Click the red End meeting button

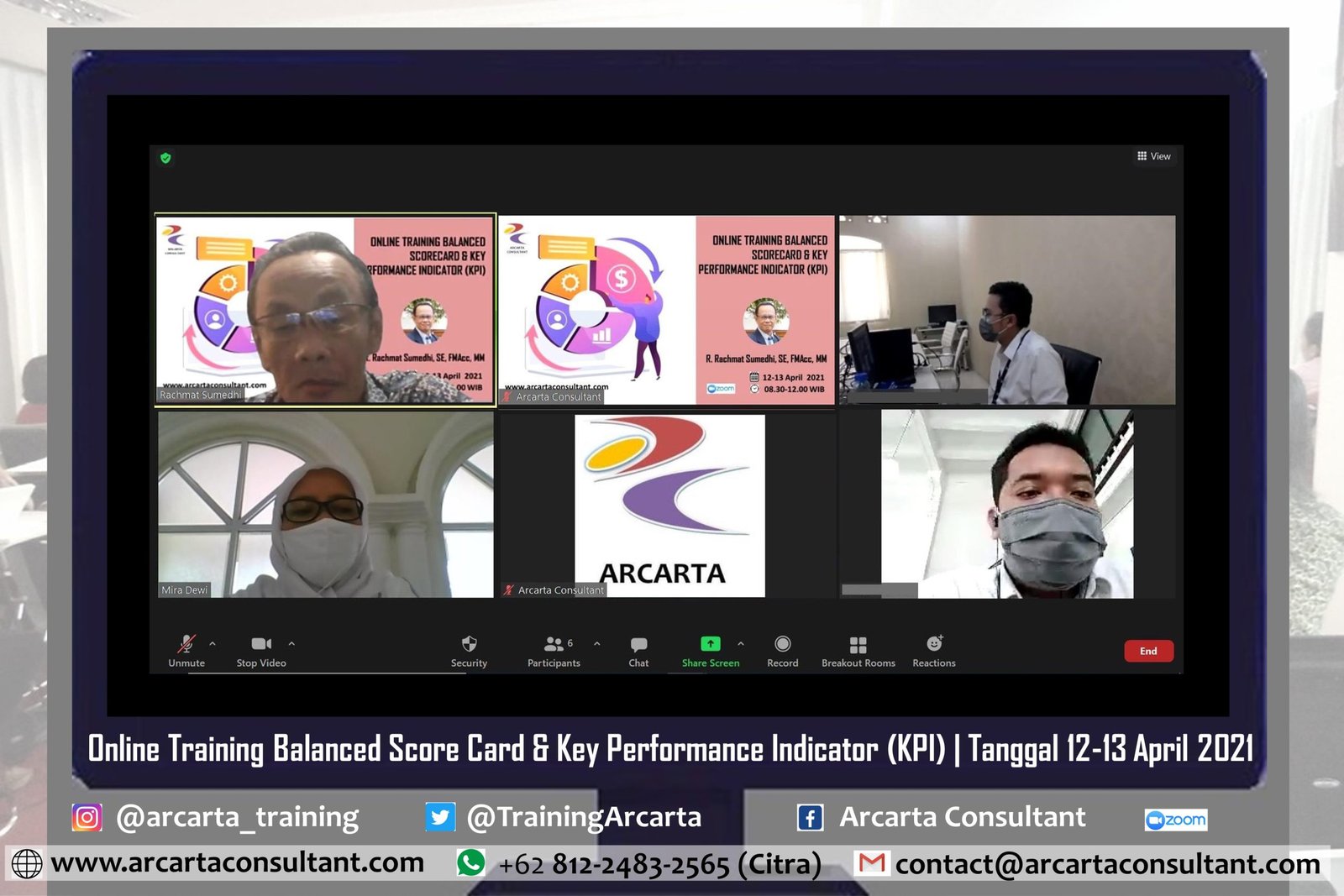[1148, 651]
